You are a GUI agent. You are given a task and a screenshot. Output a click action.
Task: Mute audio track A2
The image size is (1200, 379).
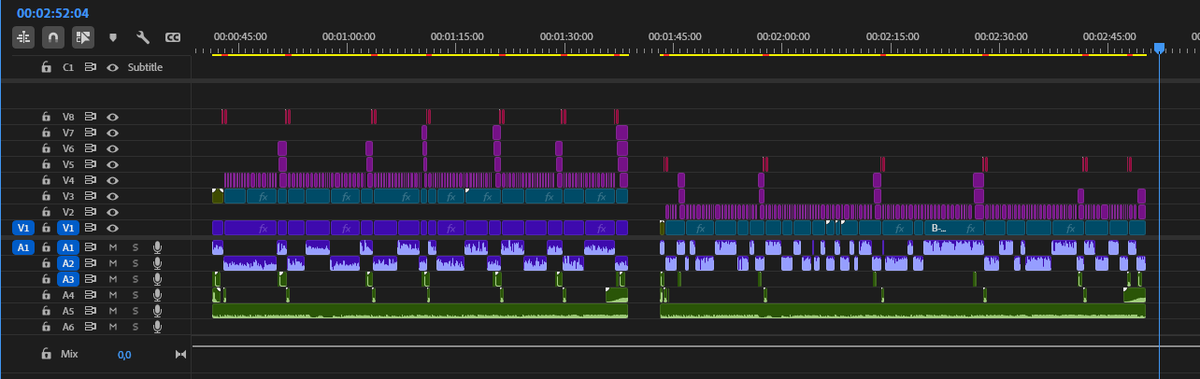113,263
